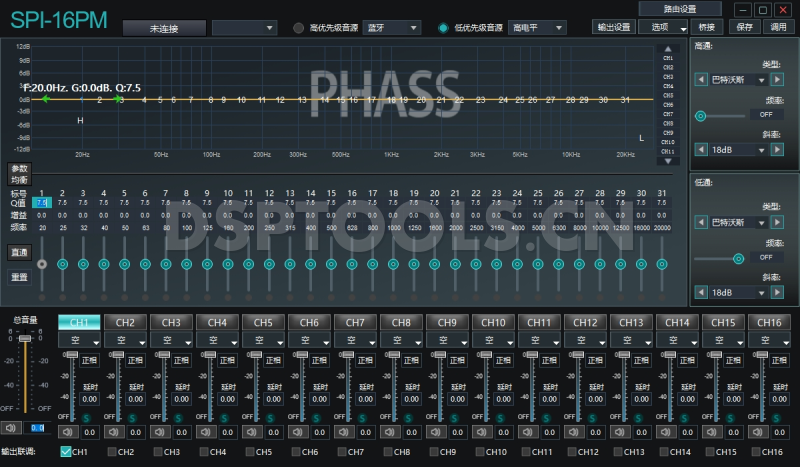Select the 高优先级音源 radio button
This screenshot has width=800, height=467.
click(298, 28)
